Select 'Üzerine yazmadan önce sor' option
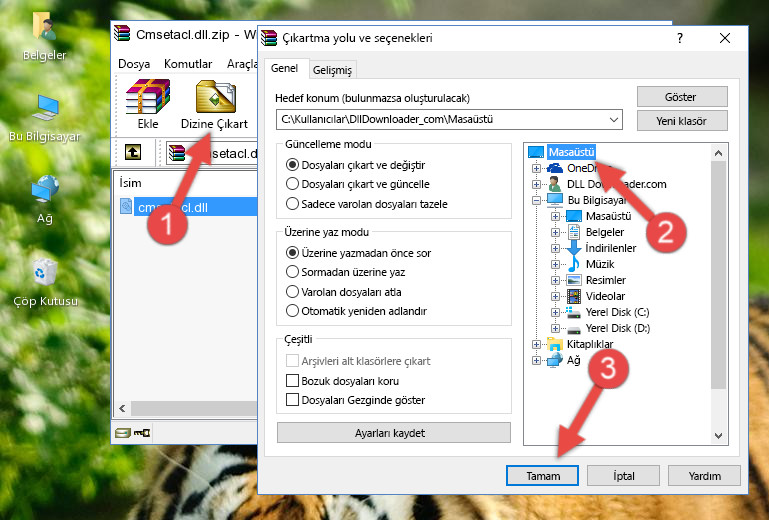769x520 pixels. [292, 253]
